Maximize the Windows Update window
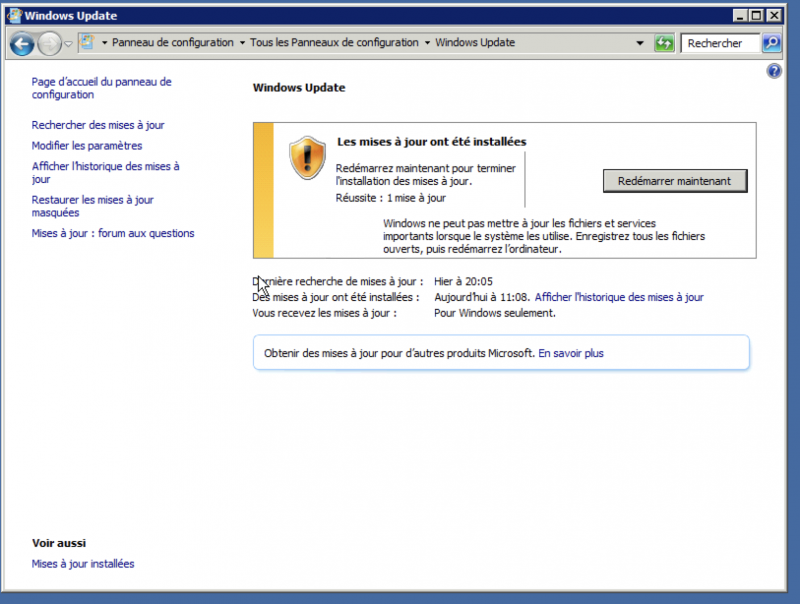Viewport: 800px width, 604px height. (x=757, y=15)
